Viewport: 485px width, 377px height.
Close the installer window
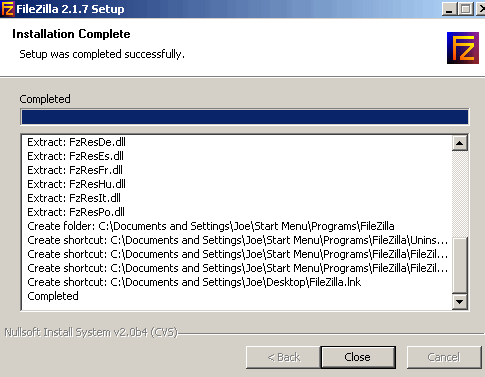[x=358, y=357]
